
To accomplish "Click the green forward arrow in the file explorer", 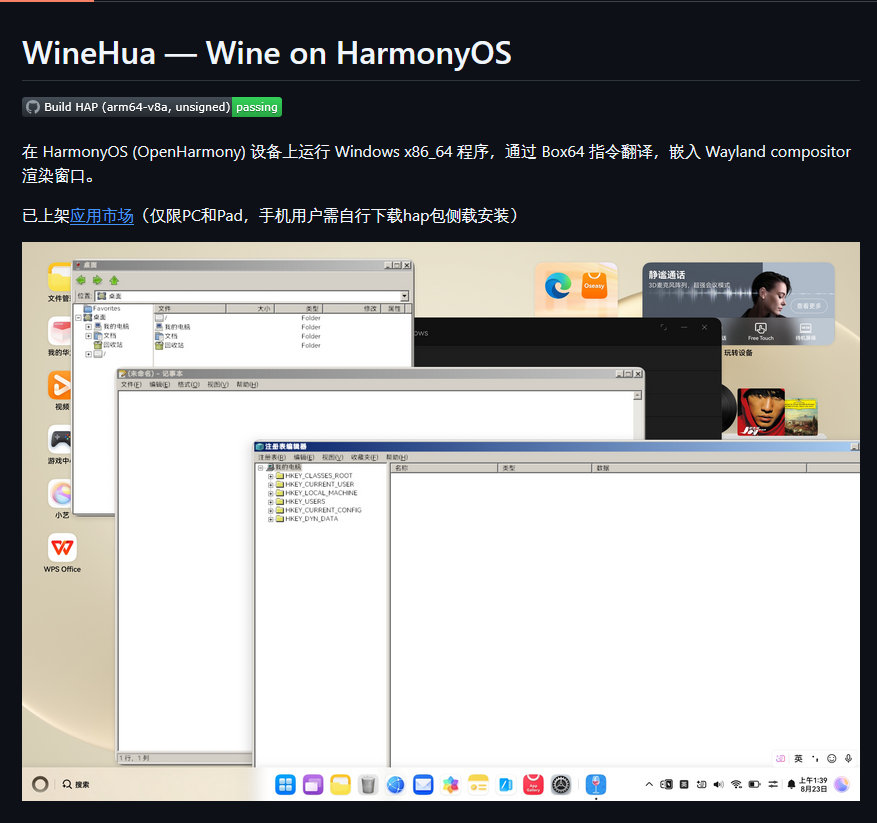I will click(97, 280).
